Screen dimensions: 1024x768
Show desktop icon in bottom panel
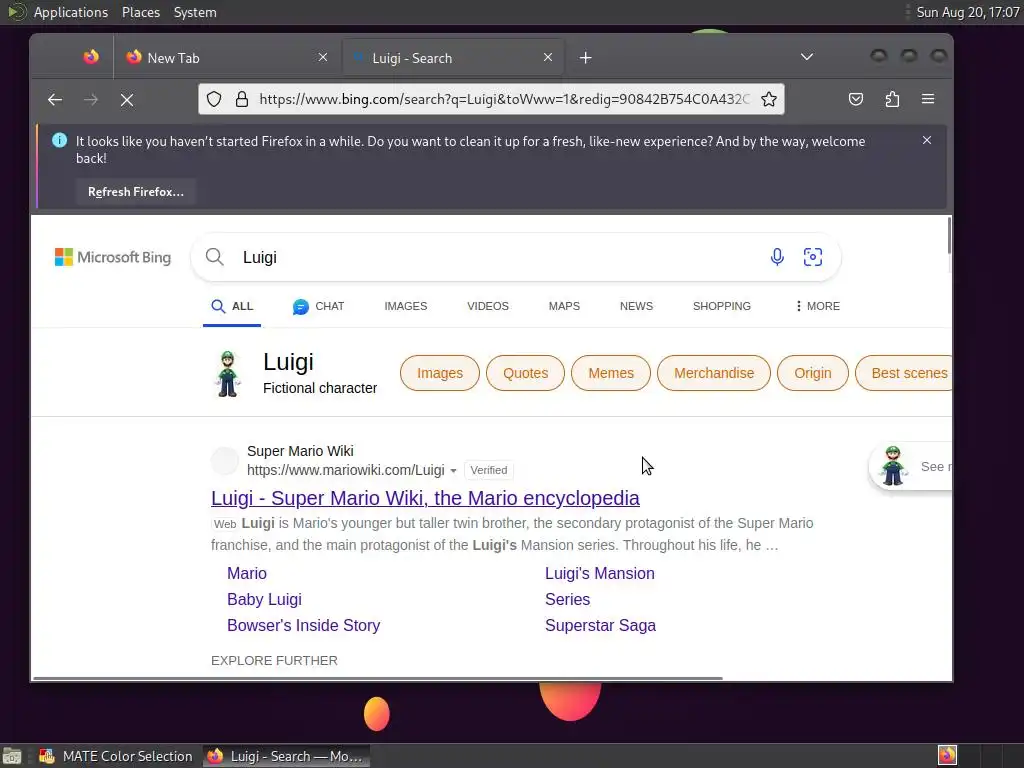pos(12,756)
